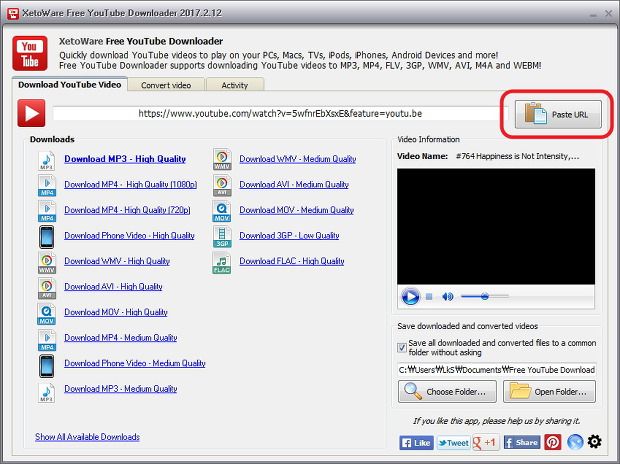Screen dimensions: 620x464
Task: Mute audio with the speaker icon
Action: pos(448,296)
